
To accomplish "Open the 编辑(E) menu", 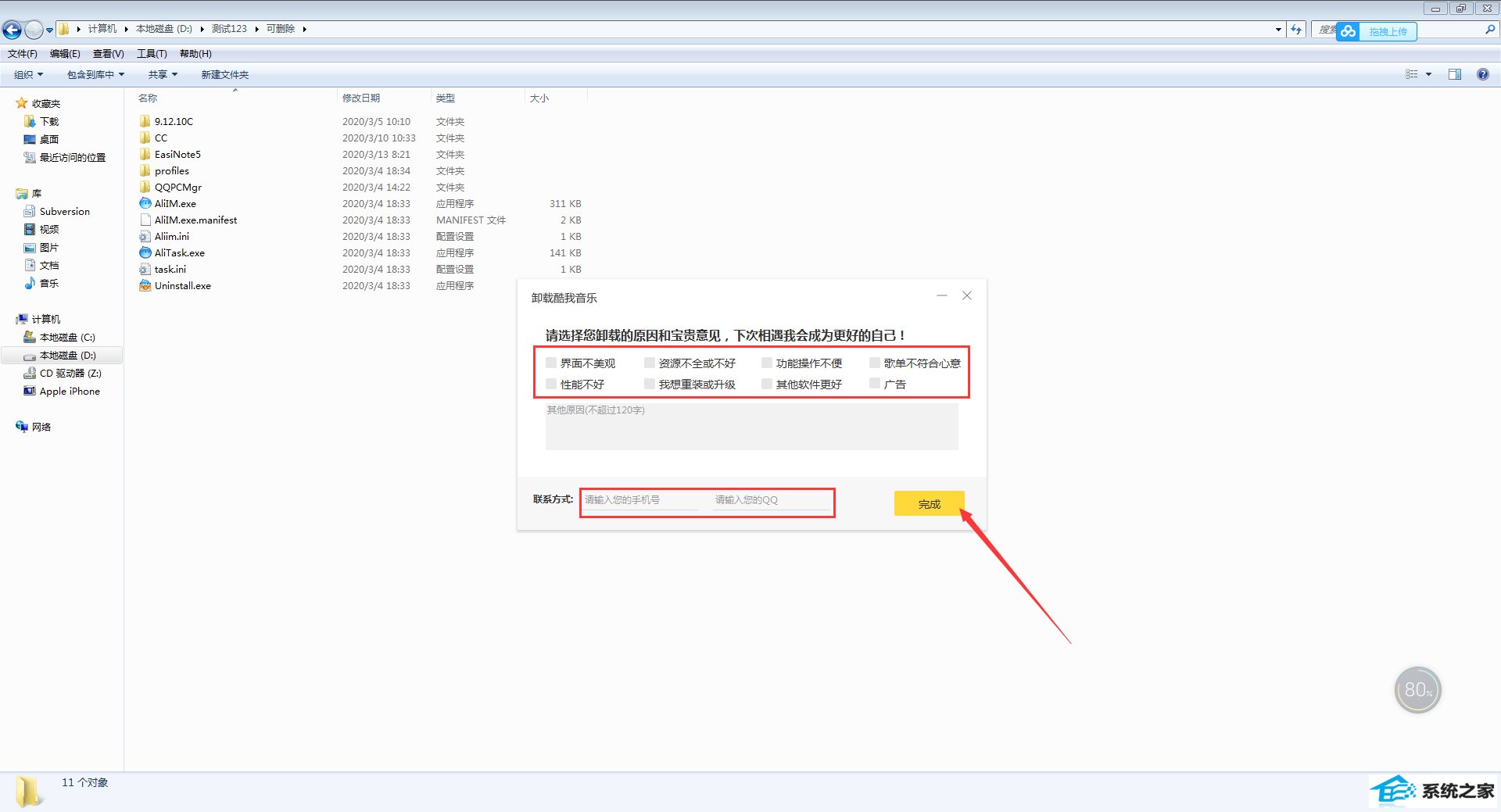I will 65,53.
